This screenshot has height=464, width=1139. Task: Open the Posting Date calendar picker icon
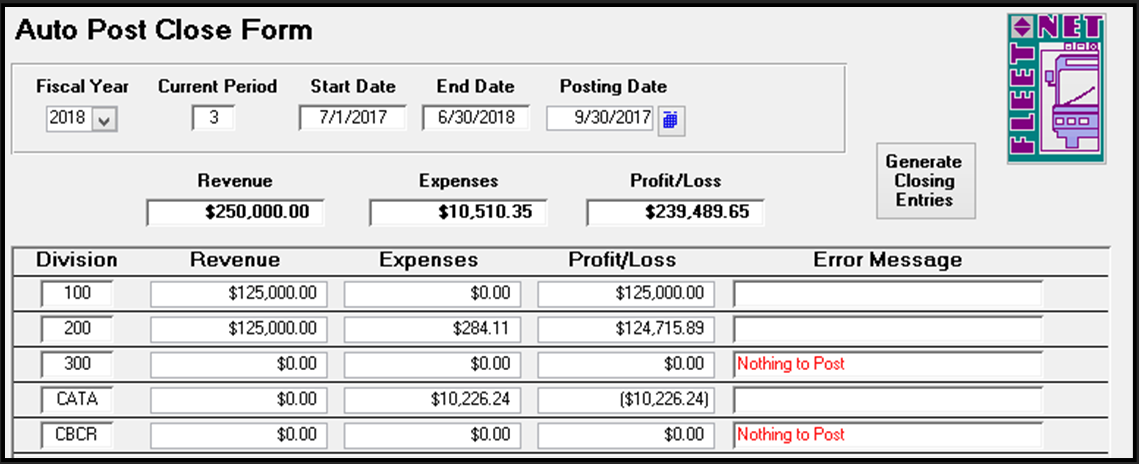[671, 120]
